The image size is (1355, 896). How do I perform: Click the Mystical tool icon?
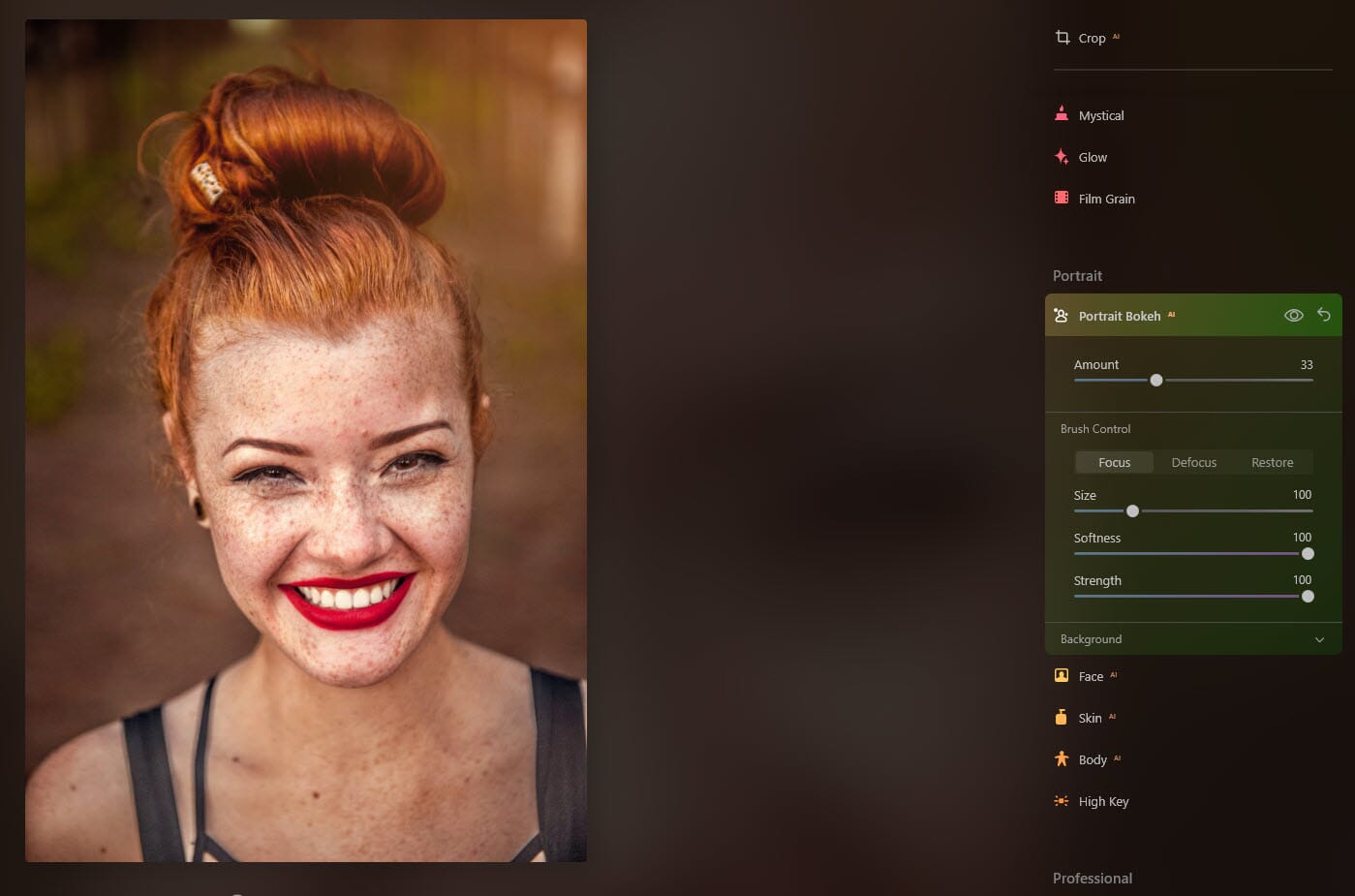tap(1062, 114)
